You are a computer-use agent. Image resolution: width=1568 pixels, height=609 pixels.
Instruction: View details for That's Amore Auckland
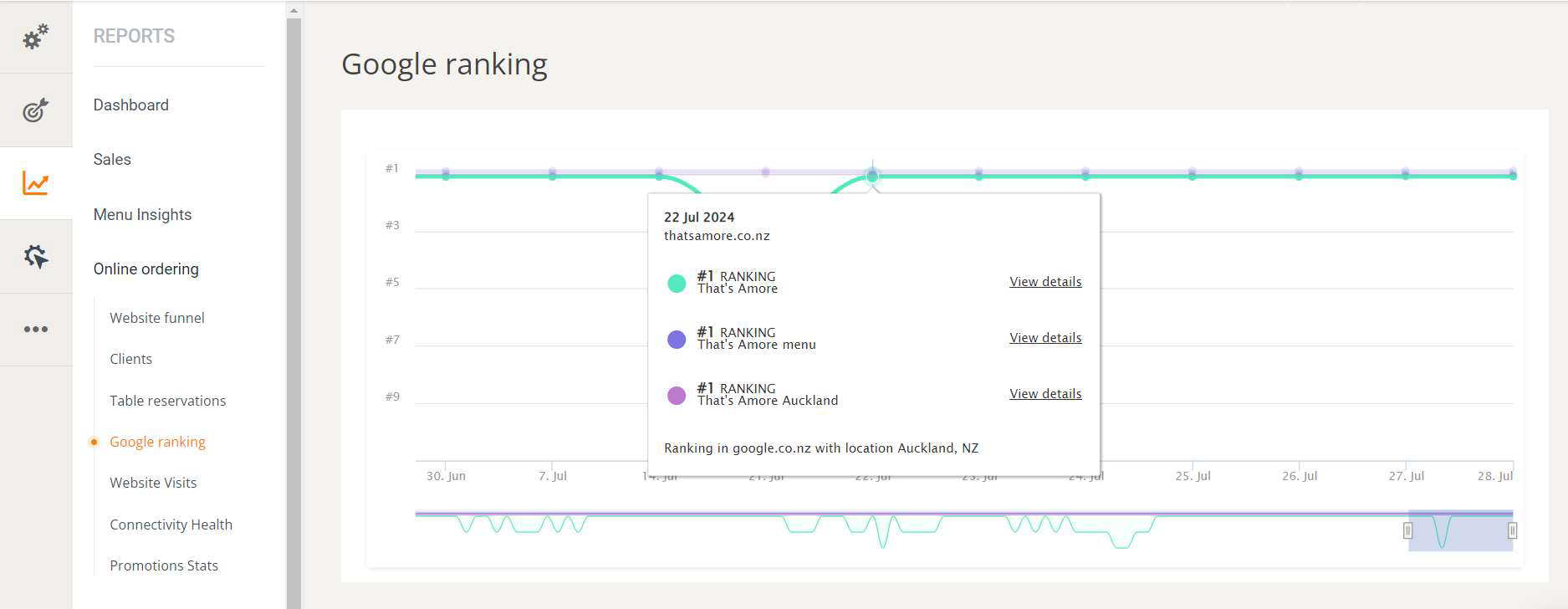pos(1044,394)
